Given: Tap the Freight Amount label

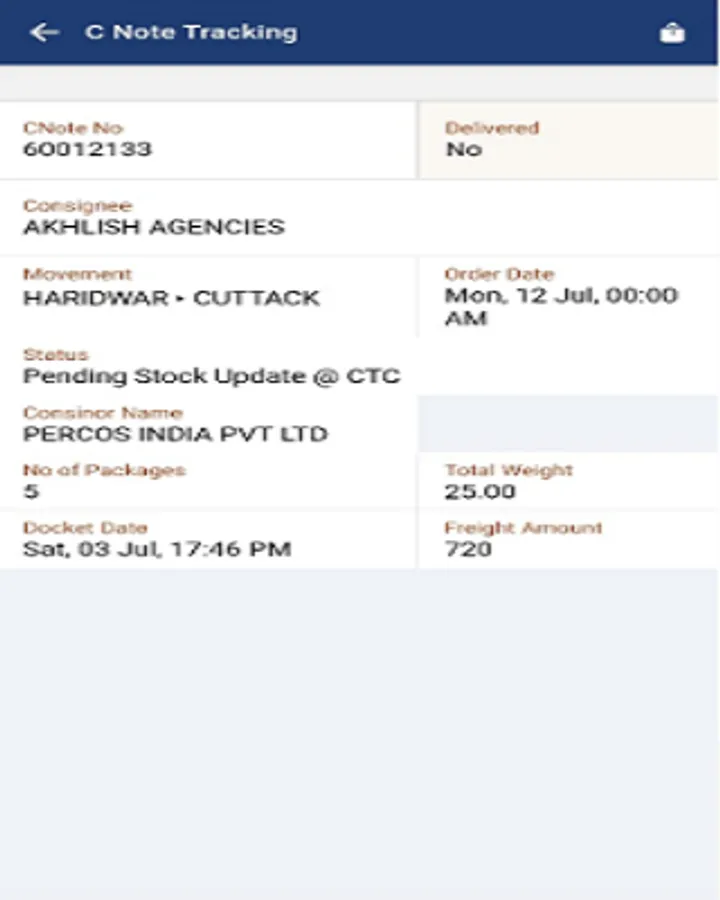Looking at the screenshot, I should [x=523, y=527].
